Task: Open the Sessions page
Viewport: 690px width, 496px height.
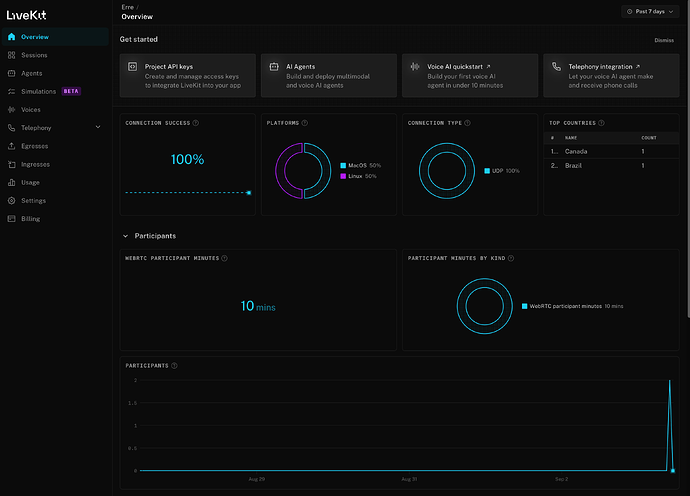Action: (x=55, y=55)
